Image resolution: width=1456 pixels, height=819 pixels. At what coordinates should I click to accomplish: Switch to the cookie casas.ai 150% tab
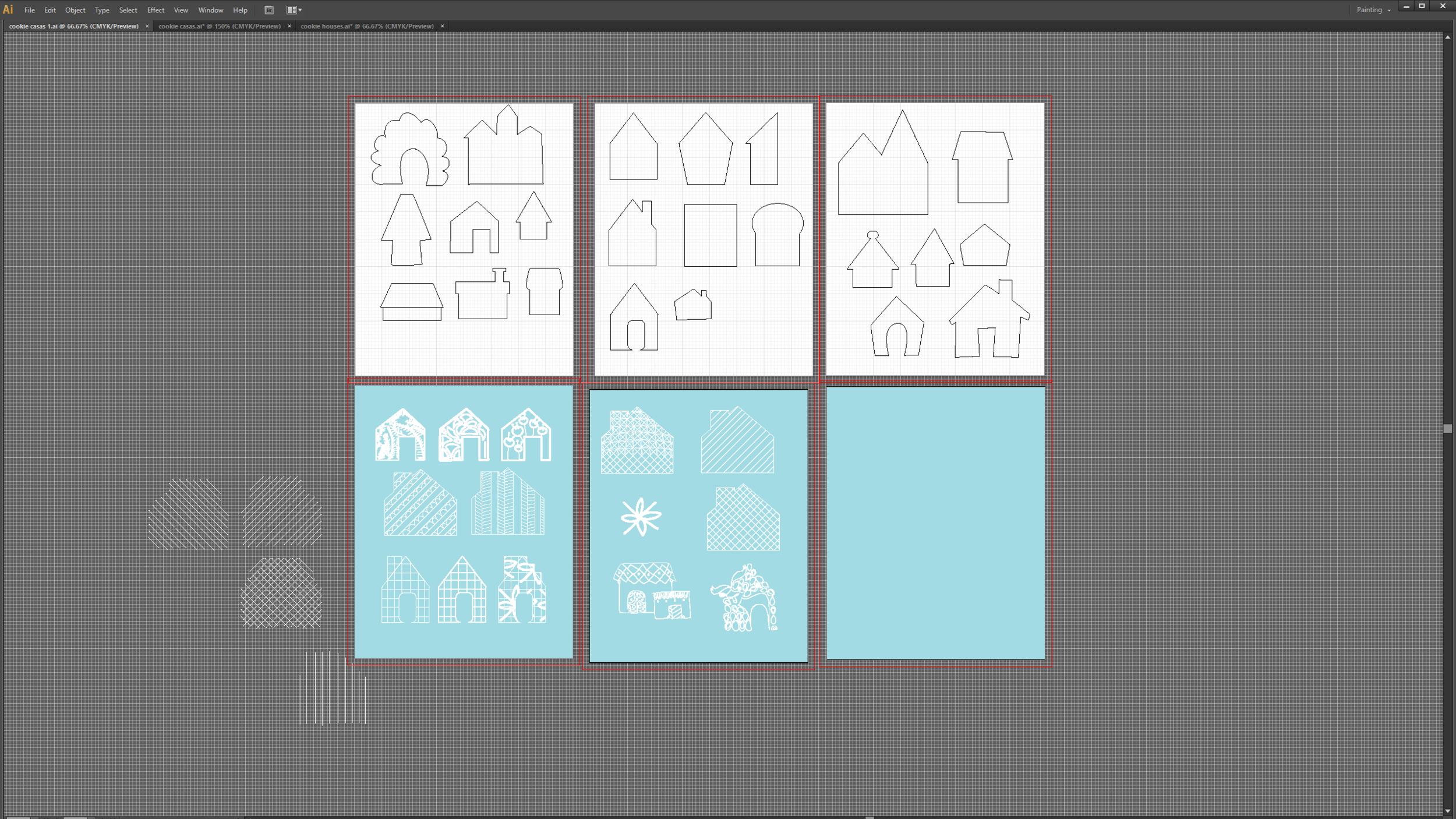pos(220,26)
